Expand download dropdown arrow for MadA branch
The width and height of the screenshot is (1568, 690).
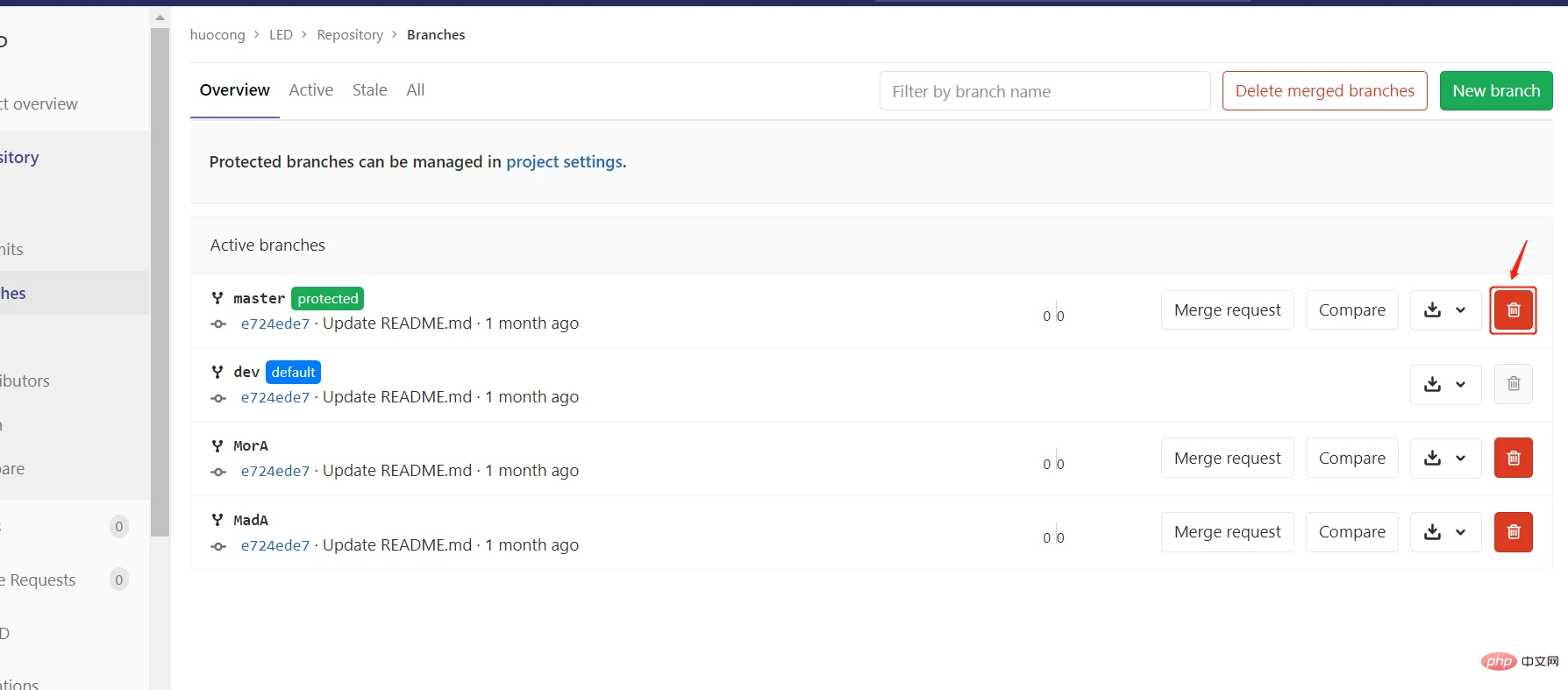pos(1461,532)
